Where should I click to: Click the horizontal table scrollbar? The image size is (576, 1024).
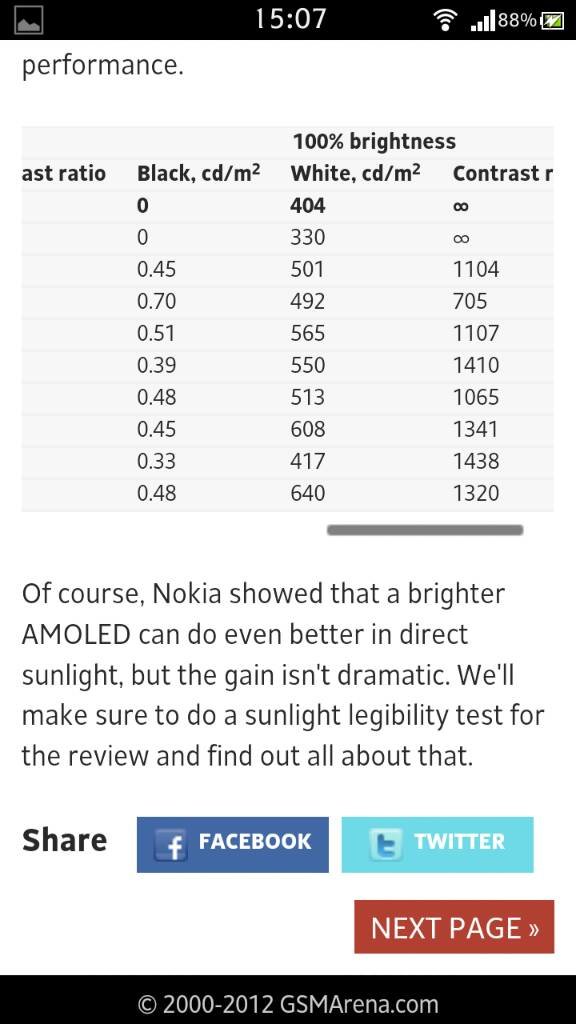tap(425, 530)
